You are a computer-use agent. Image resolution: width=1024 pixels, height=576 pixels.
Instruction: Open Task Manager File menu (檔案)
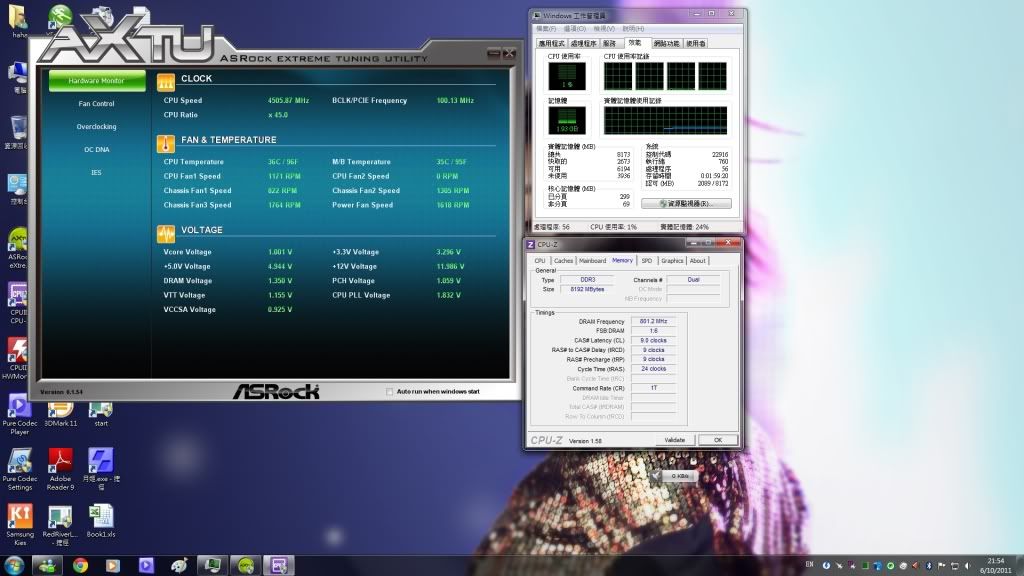click(x=546, y=29)
